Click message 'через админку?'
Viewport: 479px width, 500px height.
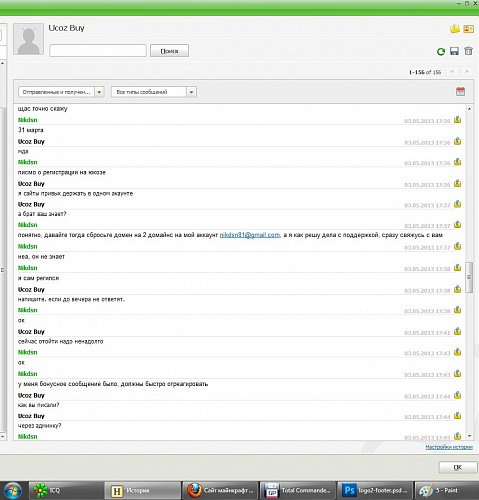click(39, 426)
